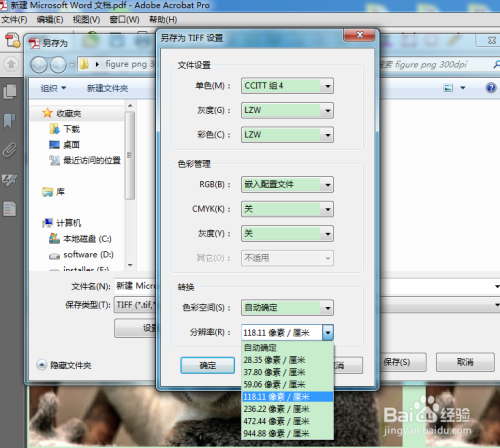Viewport: 500px width, 448px height.
Task: Open 灰度(Y) color management dropdown
Action: [x=287, y=233]
